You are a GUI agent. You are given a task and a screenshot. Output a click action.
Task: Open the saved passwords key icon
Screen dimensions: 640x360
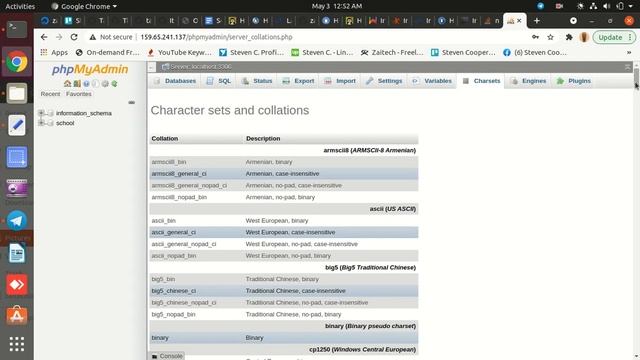click(x=535, y=37)
